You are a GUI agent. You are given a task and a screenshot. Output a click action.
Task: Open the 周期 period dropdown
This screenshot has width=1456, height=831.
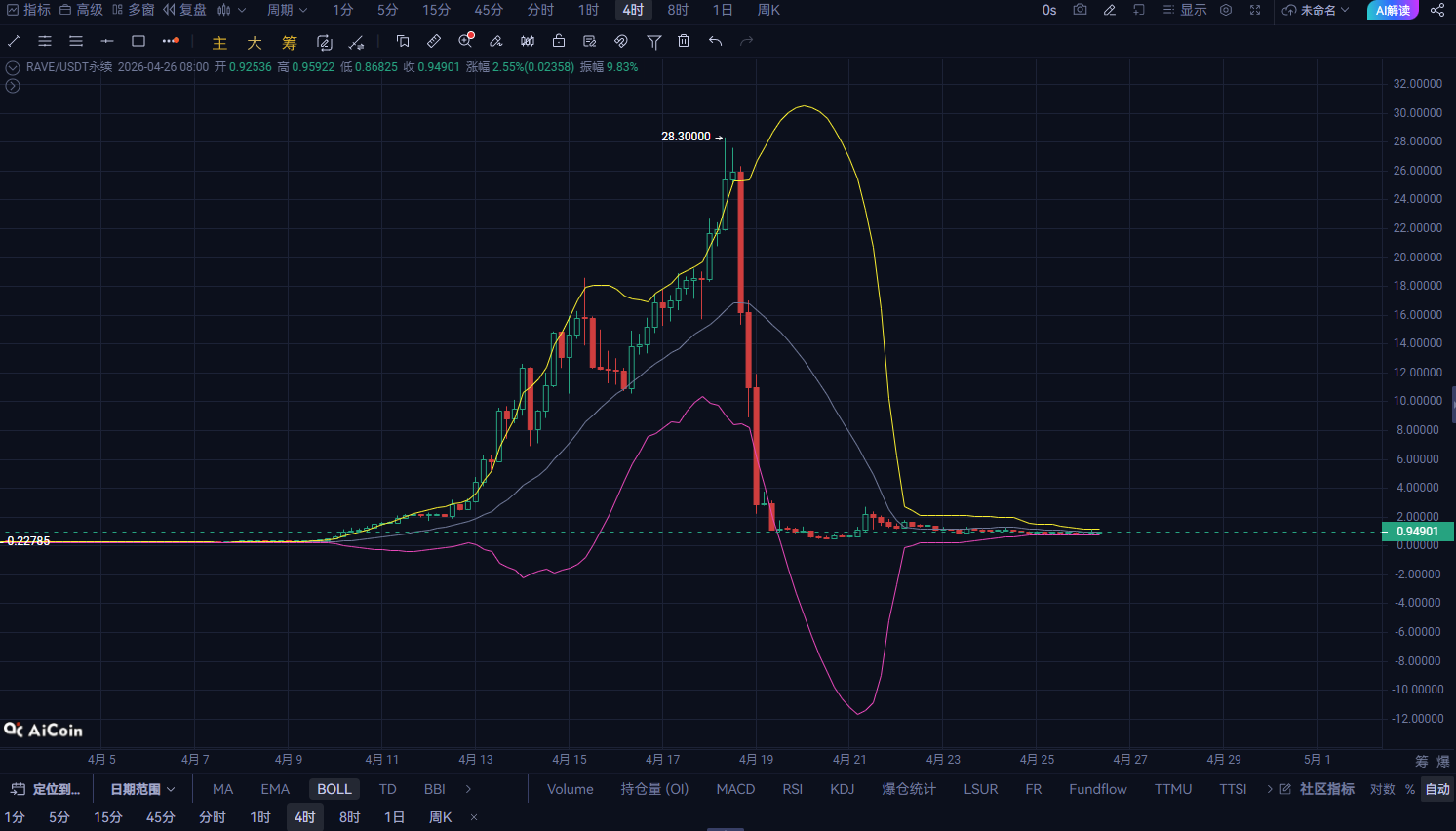(288, 10)
